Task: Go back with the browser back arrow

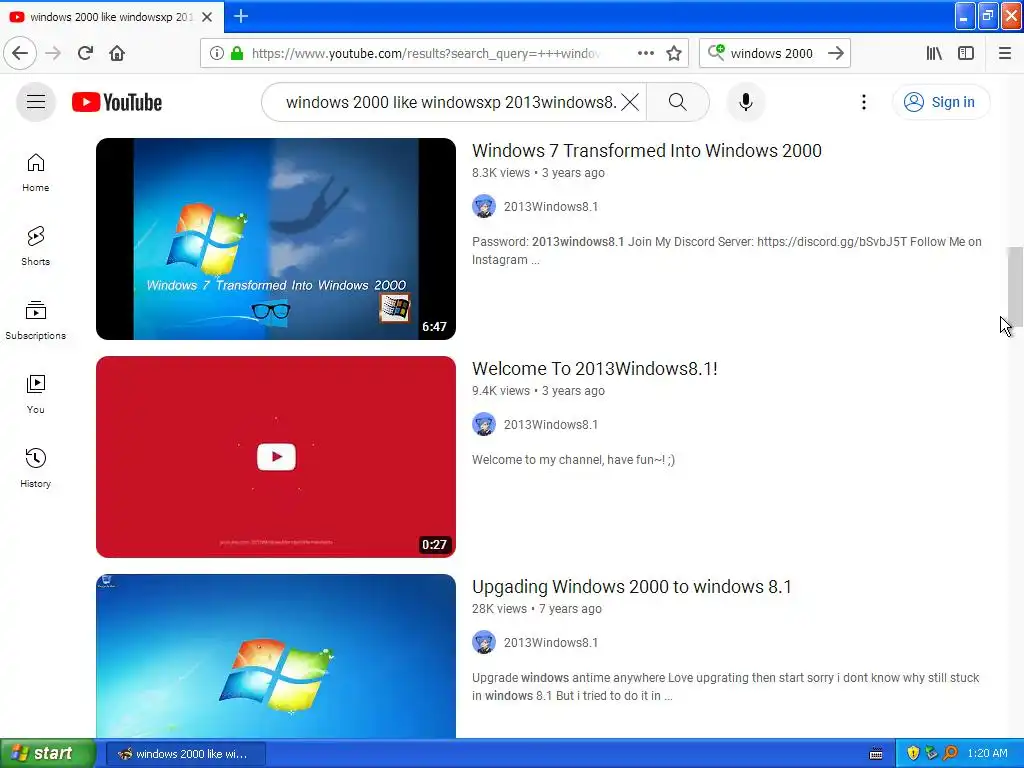Action: [20, 53]
